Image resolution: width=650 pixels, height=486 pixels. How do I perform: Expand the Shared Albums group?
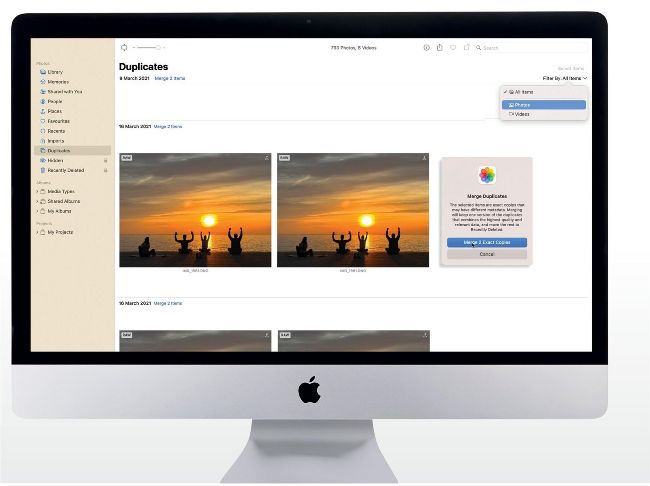click(37, 201)
